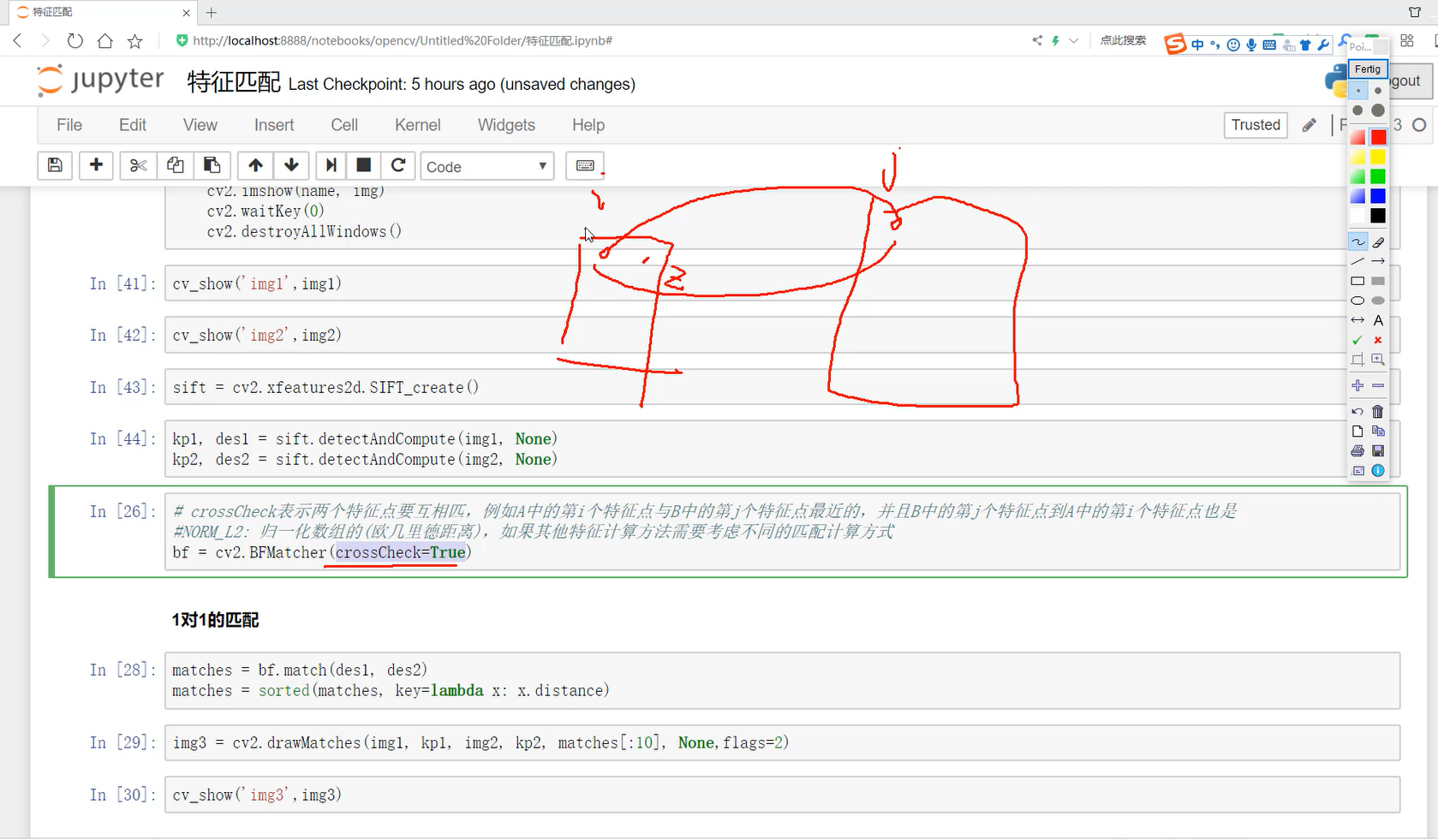The height and width of the screenshot is (840, 1438).
Task: Save the notebook with the floppy disk icon
Action: [x=55, y=165]
